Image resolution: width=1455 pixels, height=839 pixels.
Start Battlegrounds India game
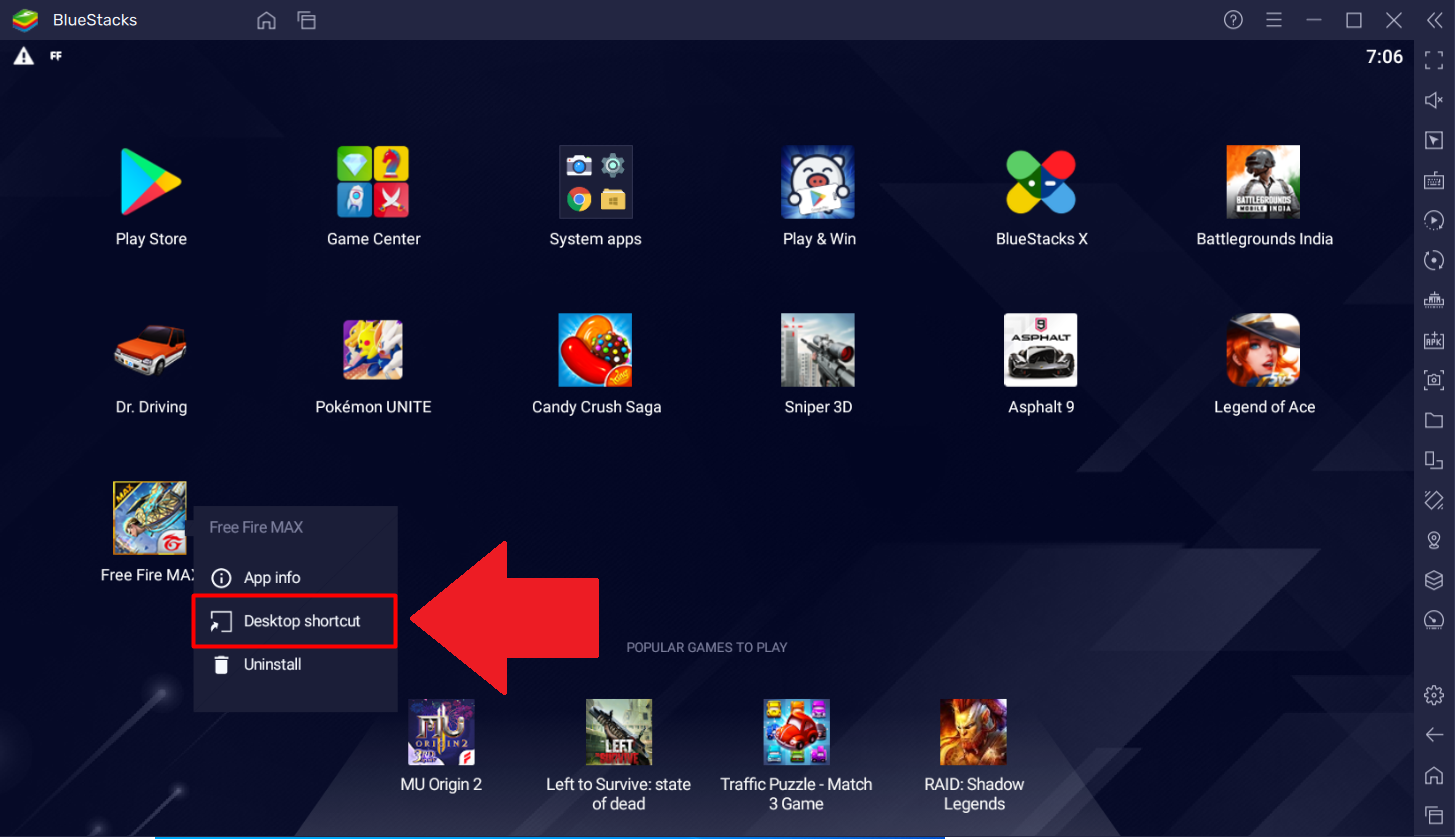[x=1264, y=182]
